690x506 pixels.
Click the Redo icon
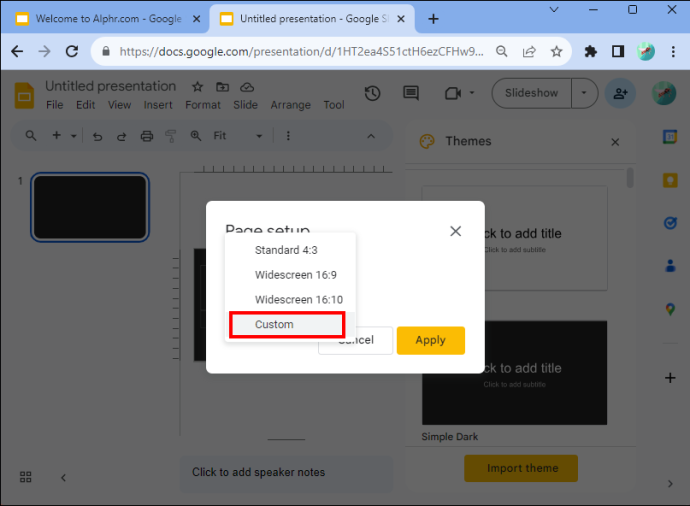click(121, 136)
